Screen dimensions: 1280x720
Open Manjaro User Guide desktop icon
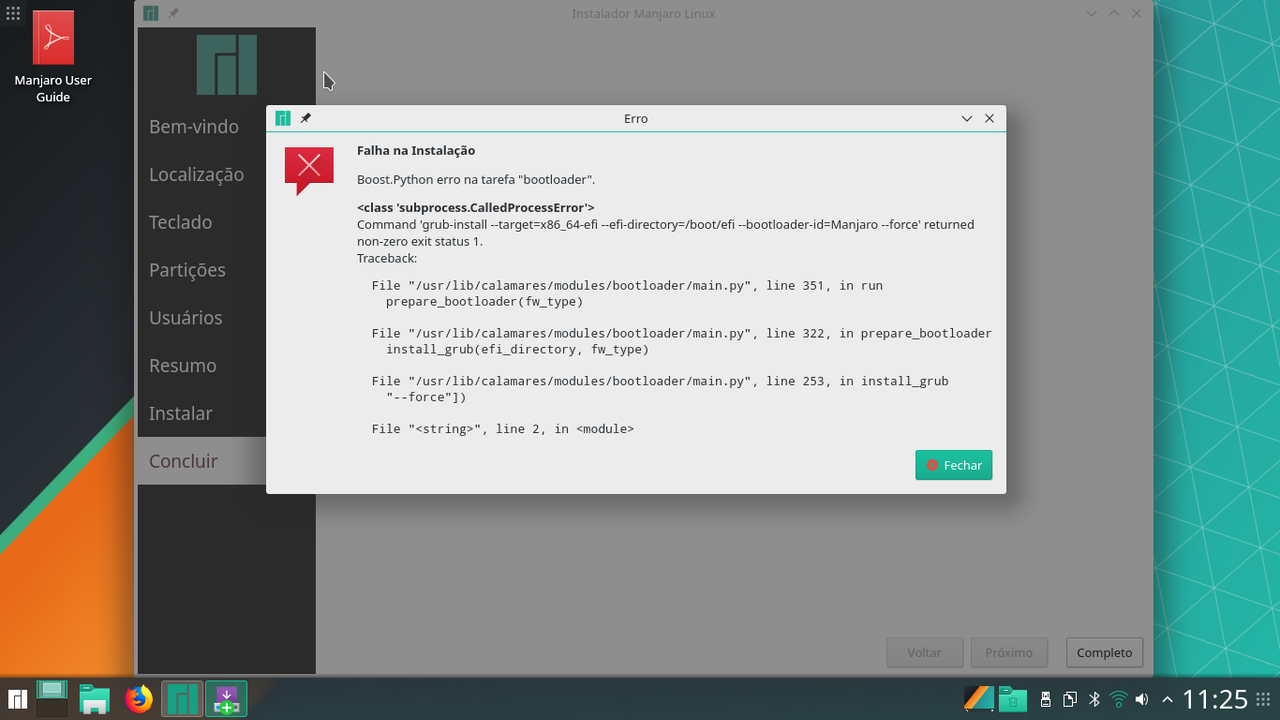53,57
